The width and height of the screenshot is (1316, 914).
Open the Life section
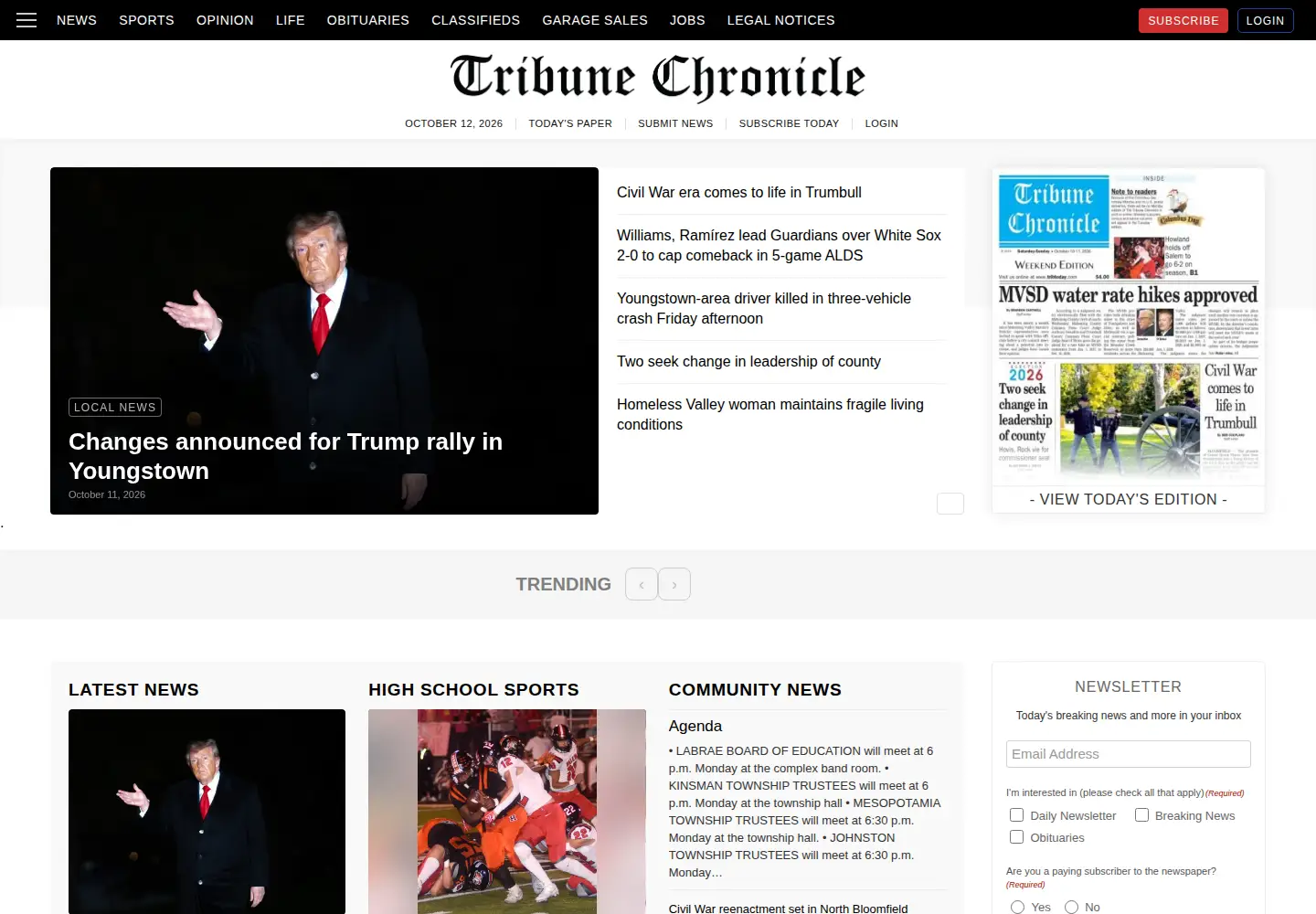coord(291,20)
